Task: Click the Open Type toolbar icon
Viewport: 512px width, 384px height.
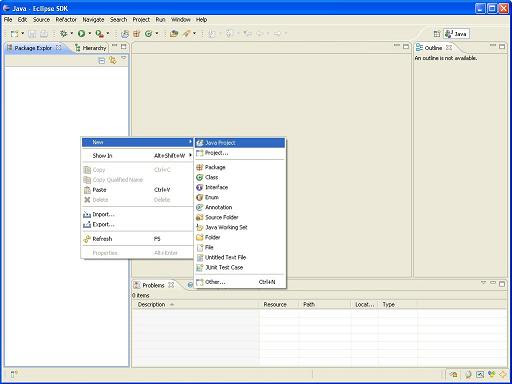Action: click(174, 33)
